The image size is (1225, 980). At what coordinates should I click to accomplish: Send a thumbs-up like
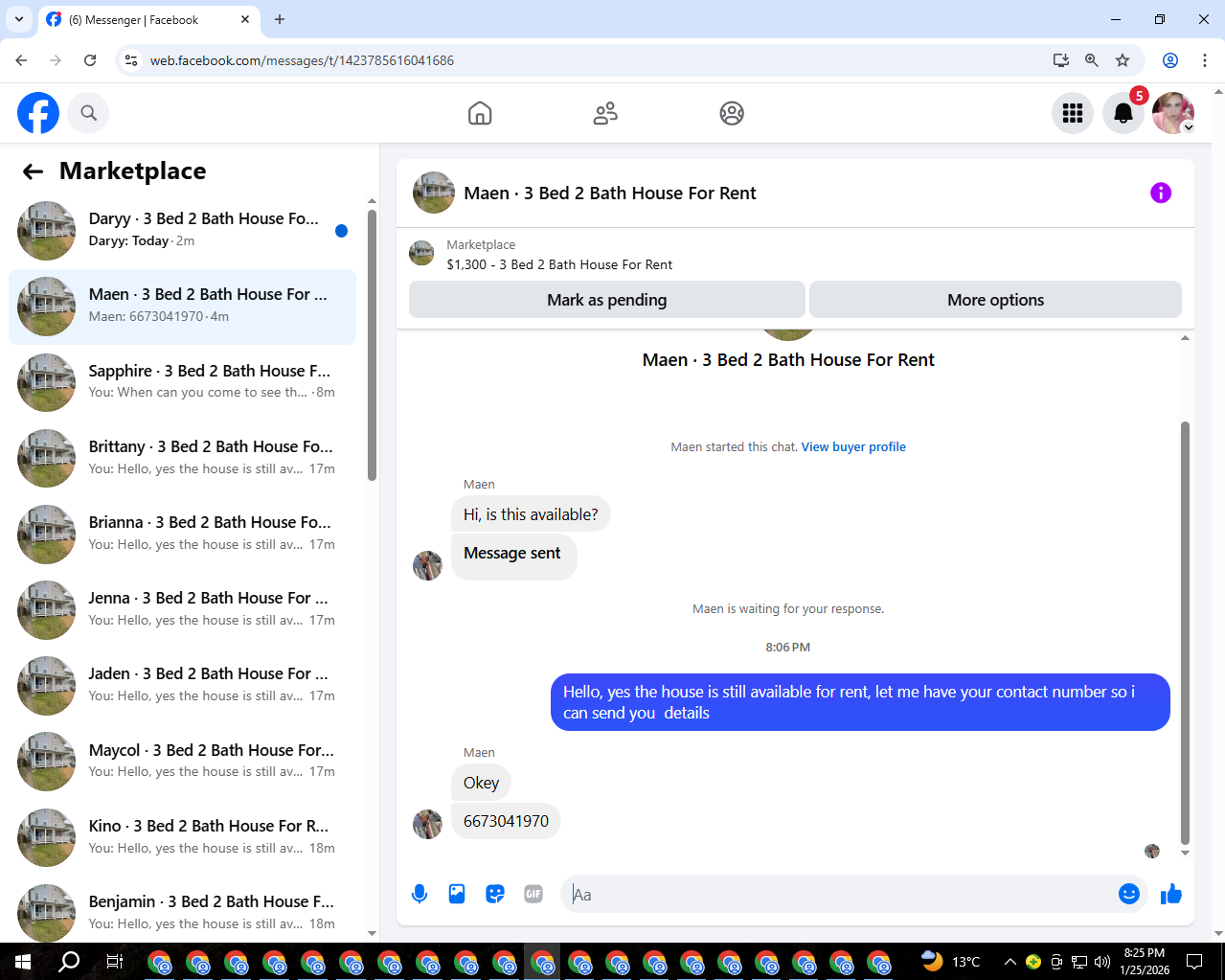1171,894
